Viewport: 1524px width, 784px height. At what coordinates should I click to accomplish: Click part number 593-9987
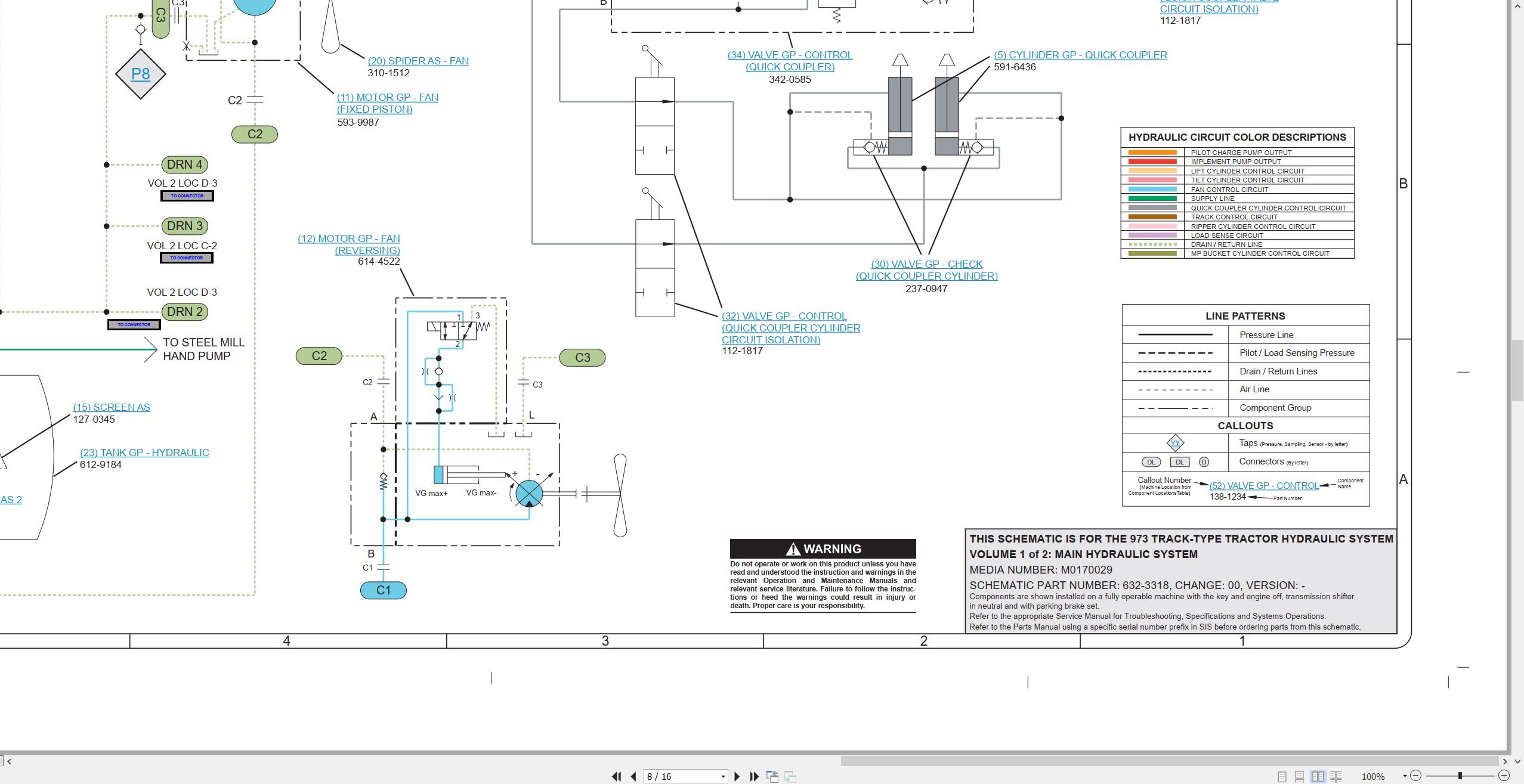(358, 122)
